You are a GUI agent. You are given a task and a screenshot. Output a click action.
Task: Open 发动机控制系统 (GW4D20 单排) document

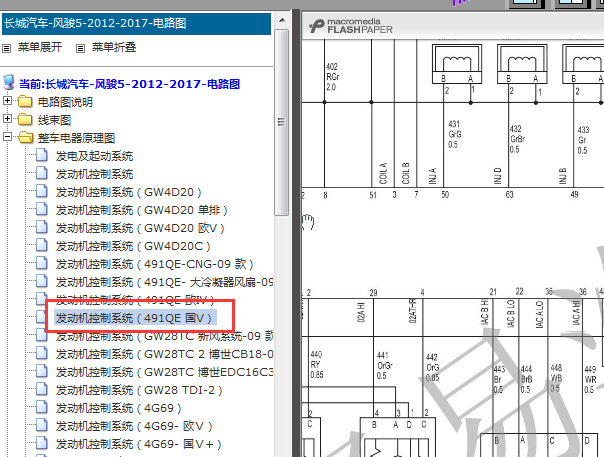click(x=141, y=210)
